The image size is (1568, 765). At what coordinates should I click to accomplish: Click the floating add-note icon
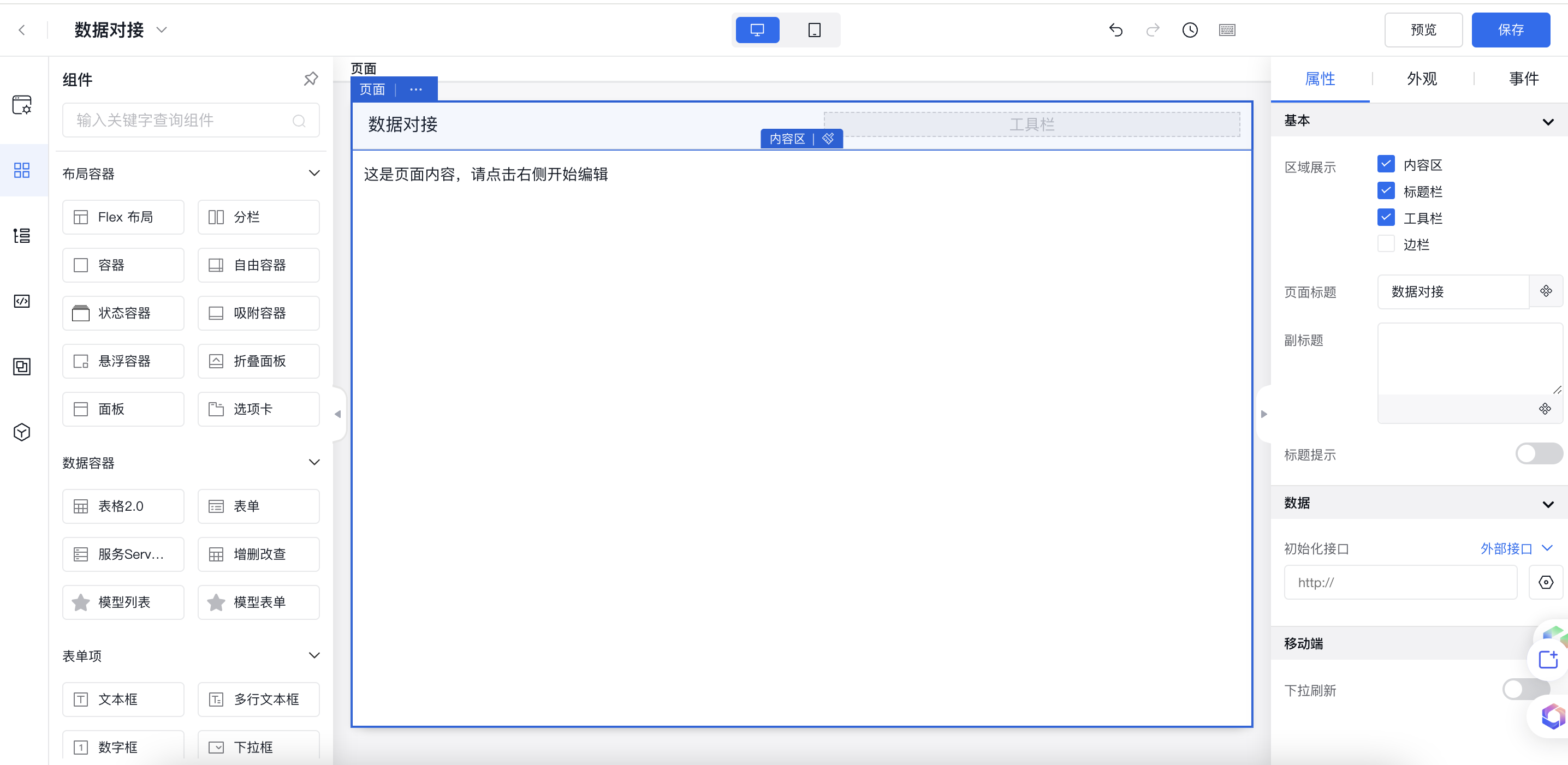[x=1548, y=659]
